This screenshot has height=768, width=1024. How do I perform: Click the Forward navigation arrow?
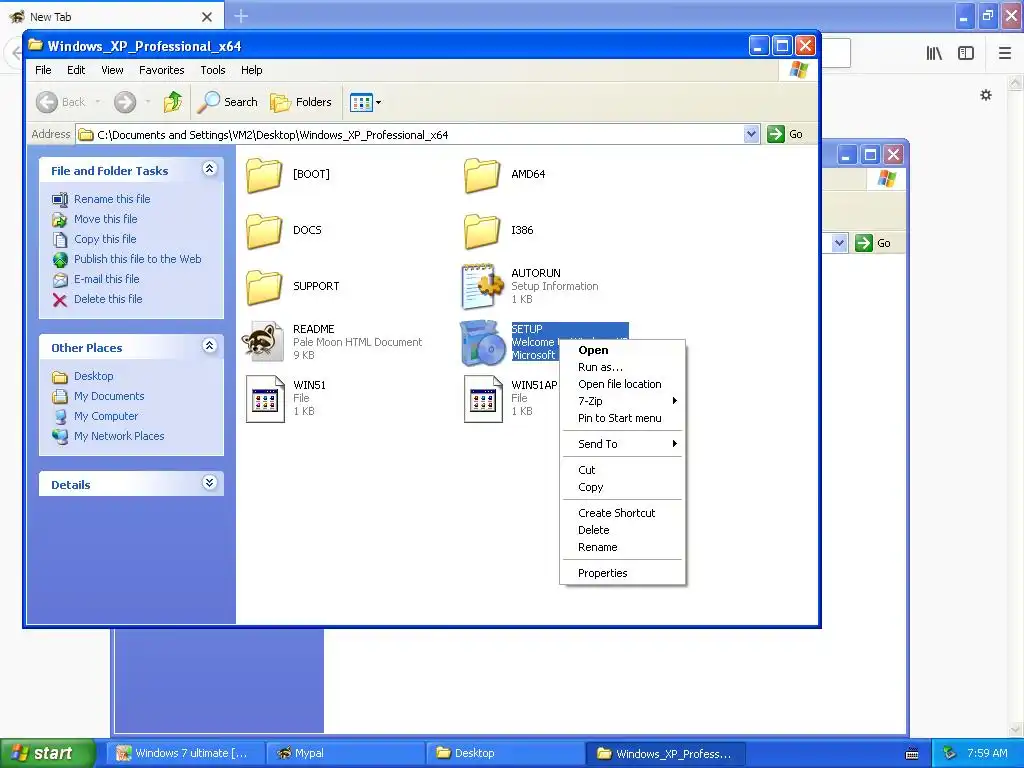click(125, 102)
